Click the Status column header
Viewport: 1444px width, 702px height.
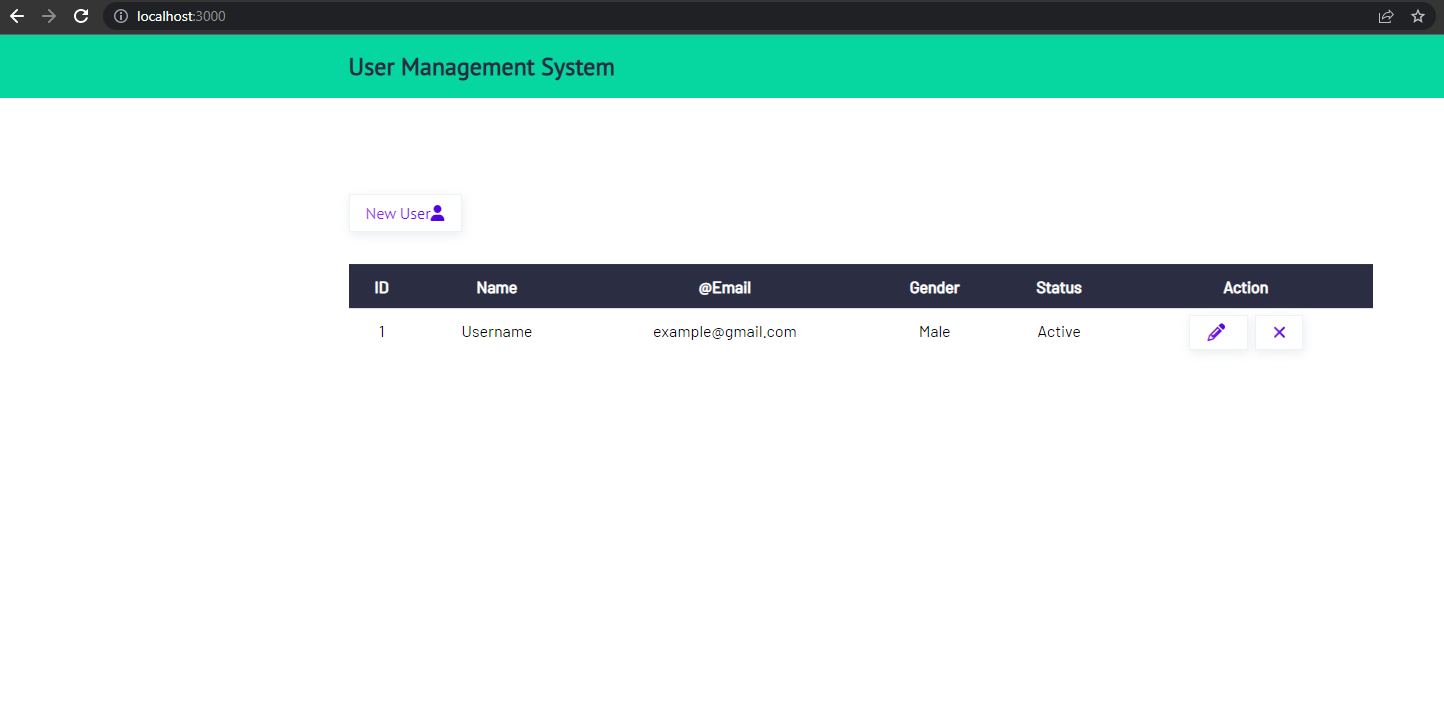1058,287
